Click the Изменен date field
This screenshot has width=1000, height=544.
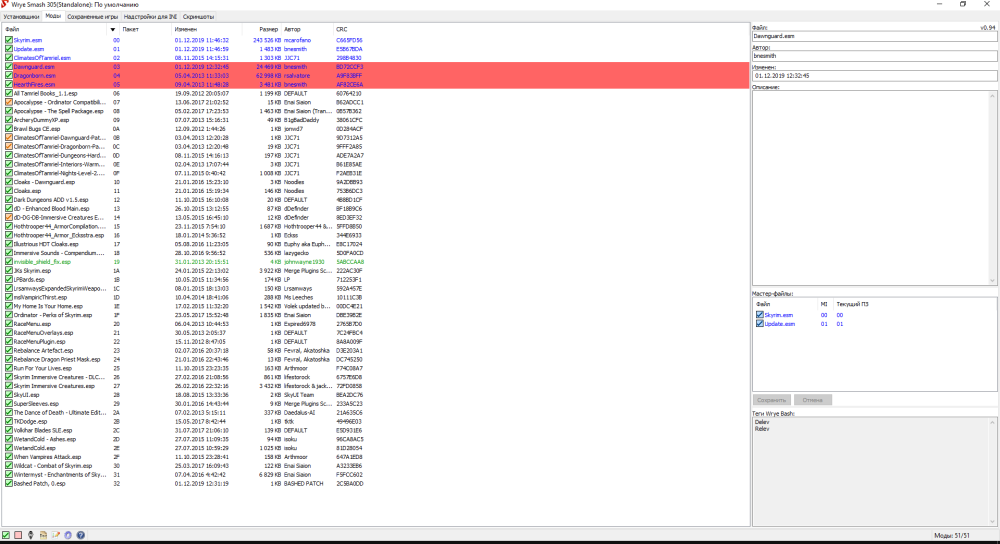click(874, 75)
